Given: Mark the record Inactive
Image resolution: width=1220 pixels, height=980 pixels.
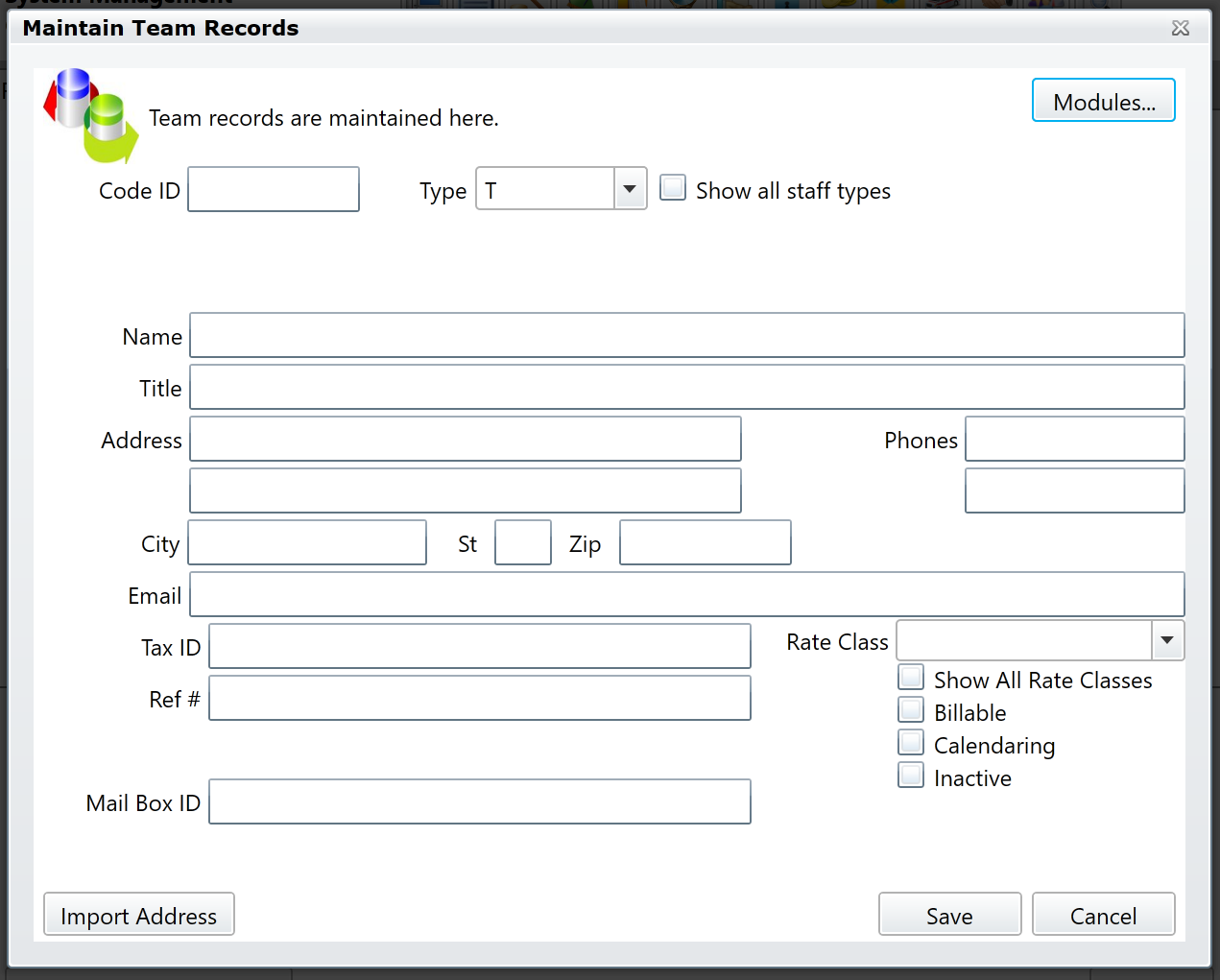Looking at the screenshot, I should 911,776.
